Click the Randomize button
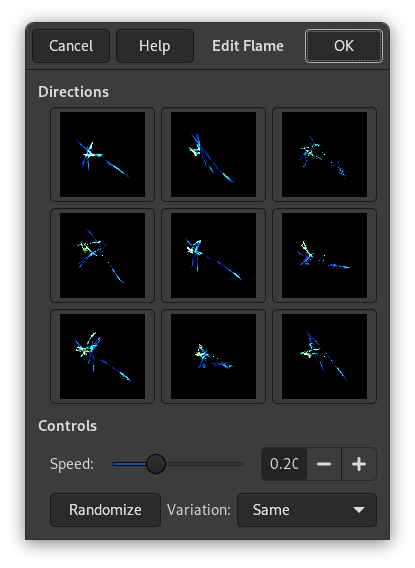 [105, 510]
